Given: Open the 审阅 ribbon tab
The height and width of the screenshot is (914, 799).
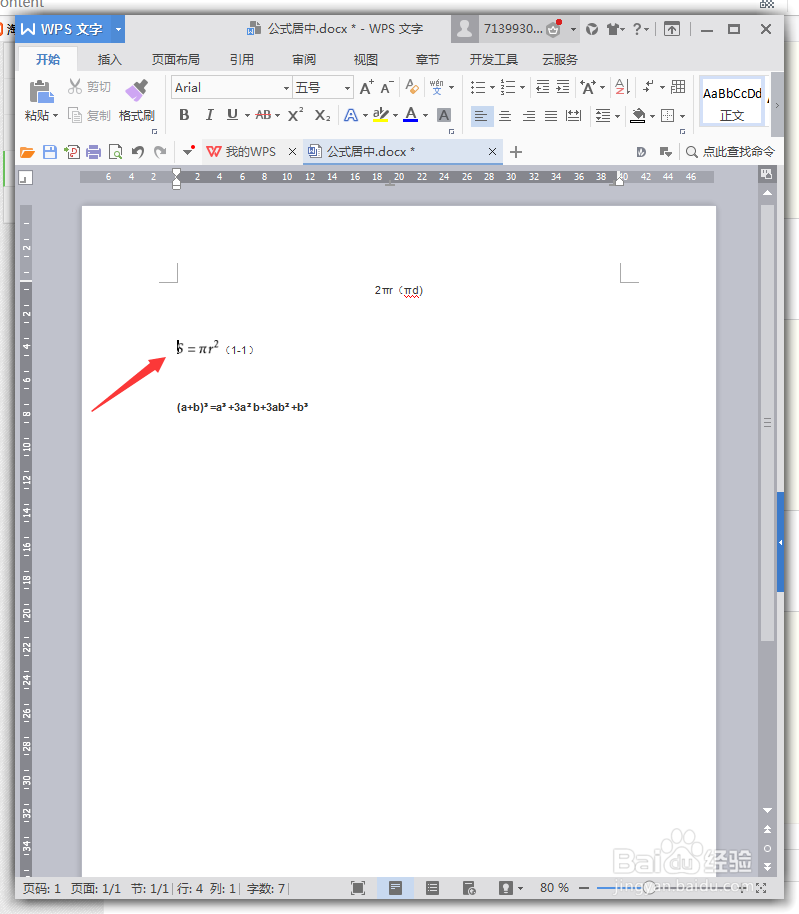Looking at the screenshot, I should point(304,59).
